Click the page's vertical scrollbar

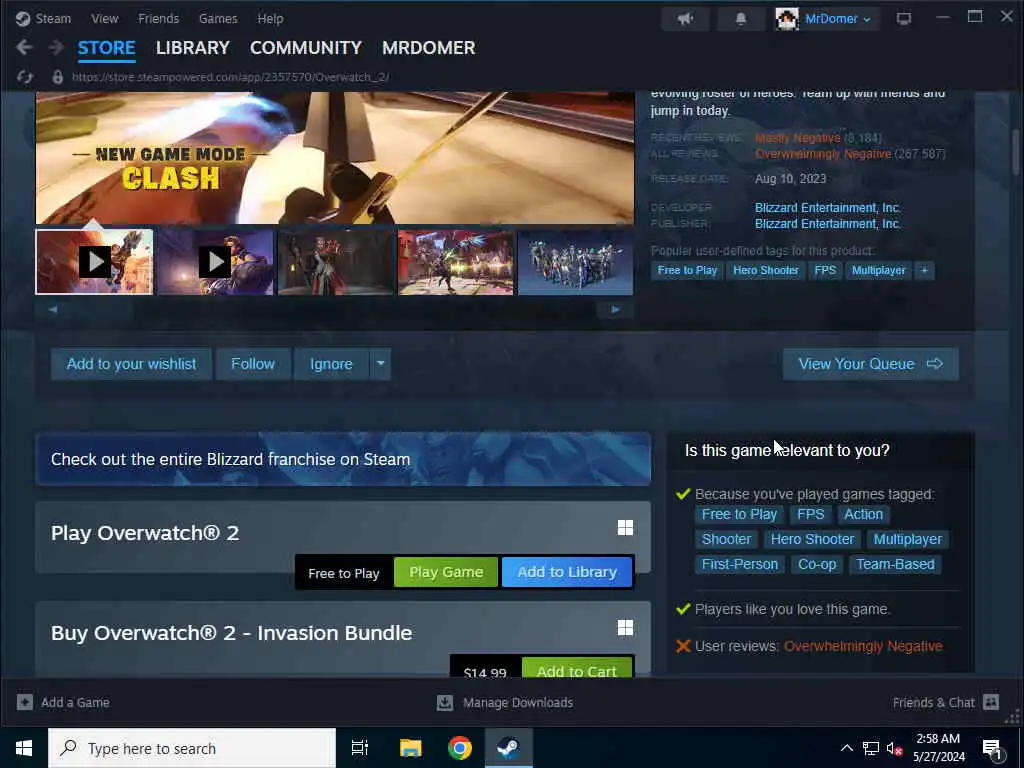(x=1016, y=152)
